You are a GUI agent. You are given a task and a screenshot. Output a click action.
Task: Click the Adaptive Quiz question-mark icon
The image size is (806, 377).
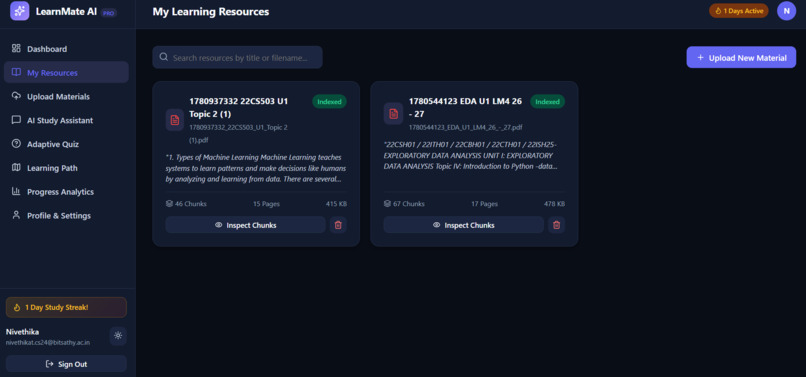pos(16,144)
